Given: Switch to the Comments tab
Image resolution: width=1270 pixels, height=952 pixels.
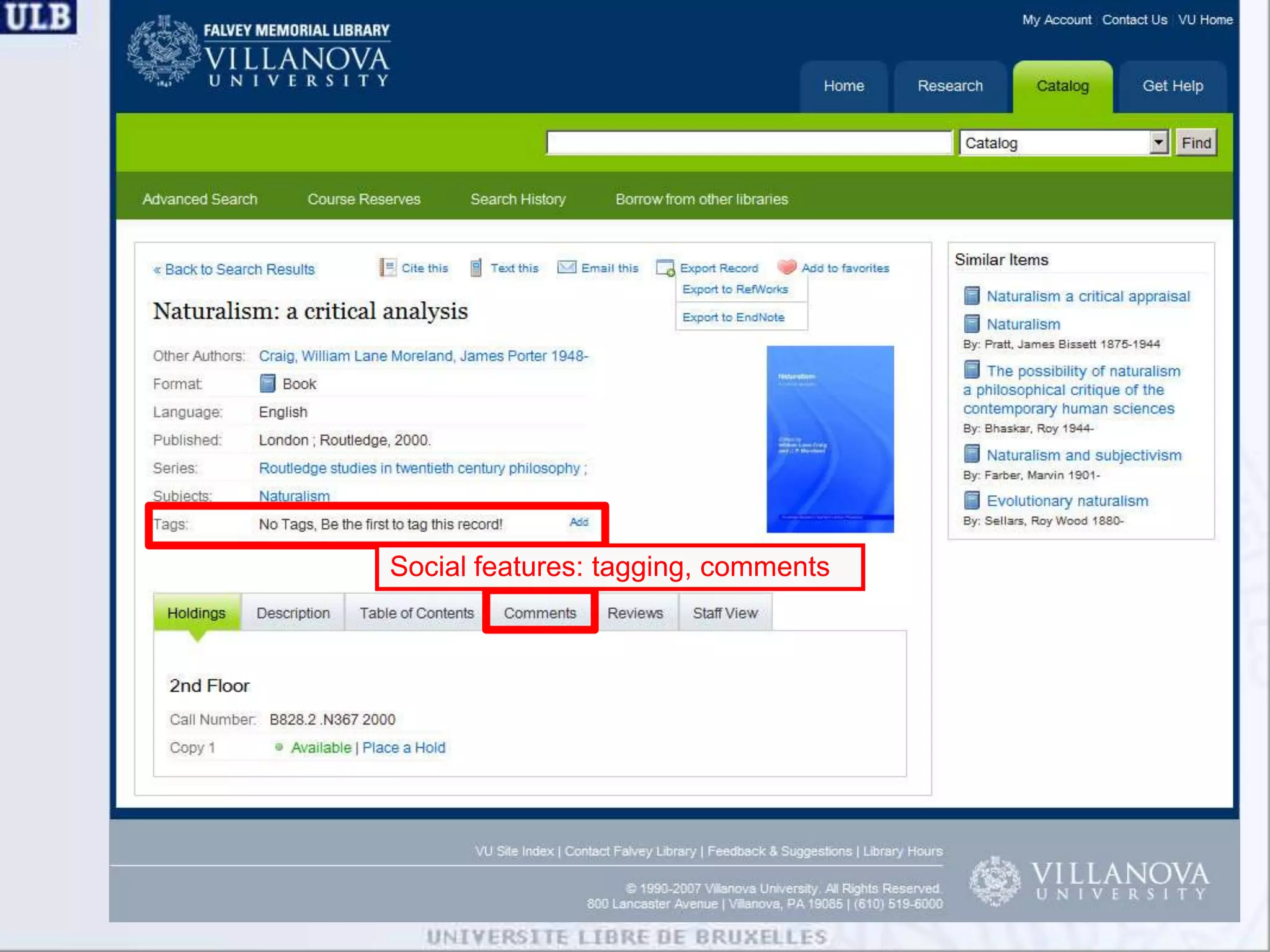Looking at the screenshot, I should [x=540, y=613].
